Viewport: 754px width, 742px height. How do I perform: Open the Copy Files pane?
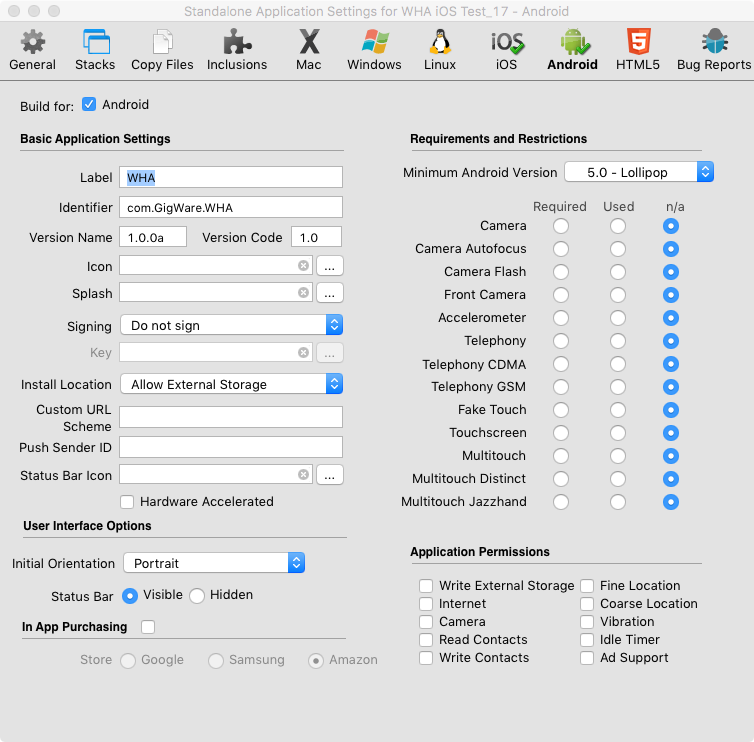tap(162, 50)
